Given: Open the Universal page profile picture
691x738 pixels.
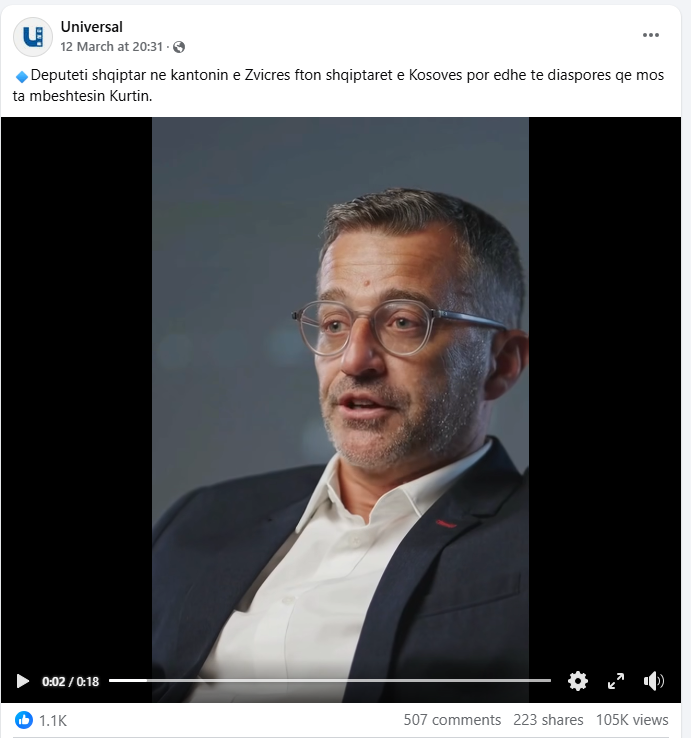Looking at the screenshot, I should pos(32,37).
